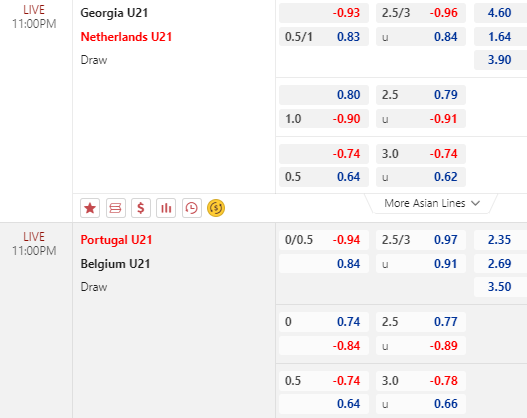Viewport: 527px width, 418px height.
Task: Add Georgia U21 match to favorites star
Action: pos(90,208)
